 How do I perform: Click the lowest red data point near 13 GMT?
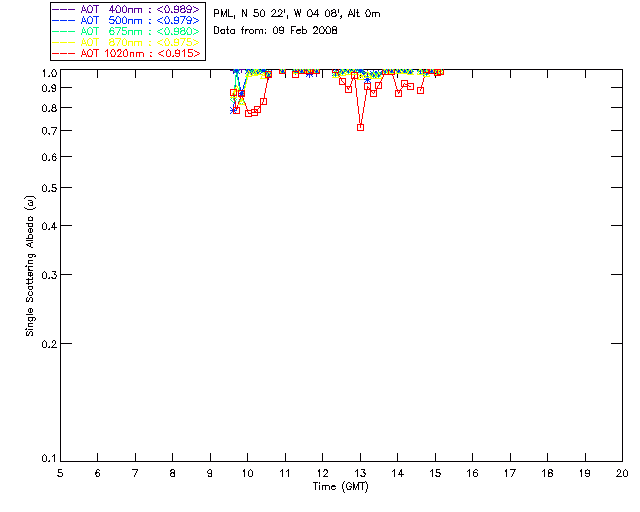(360, 127)
